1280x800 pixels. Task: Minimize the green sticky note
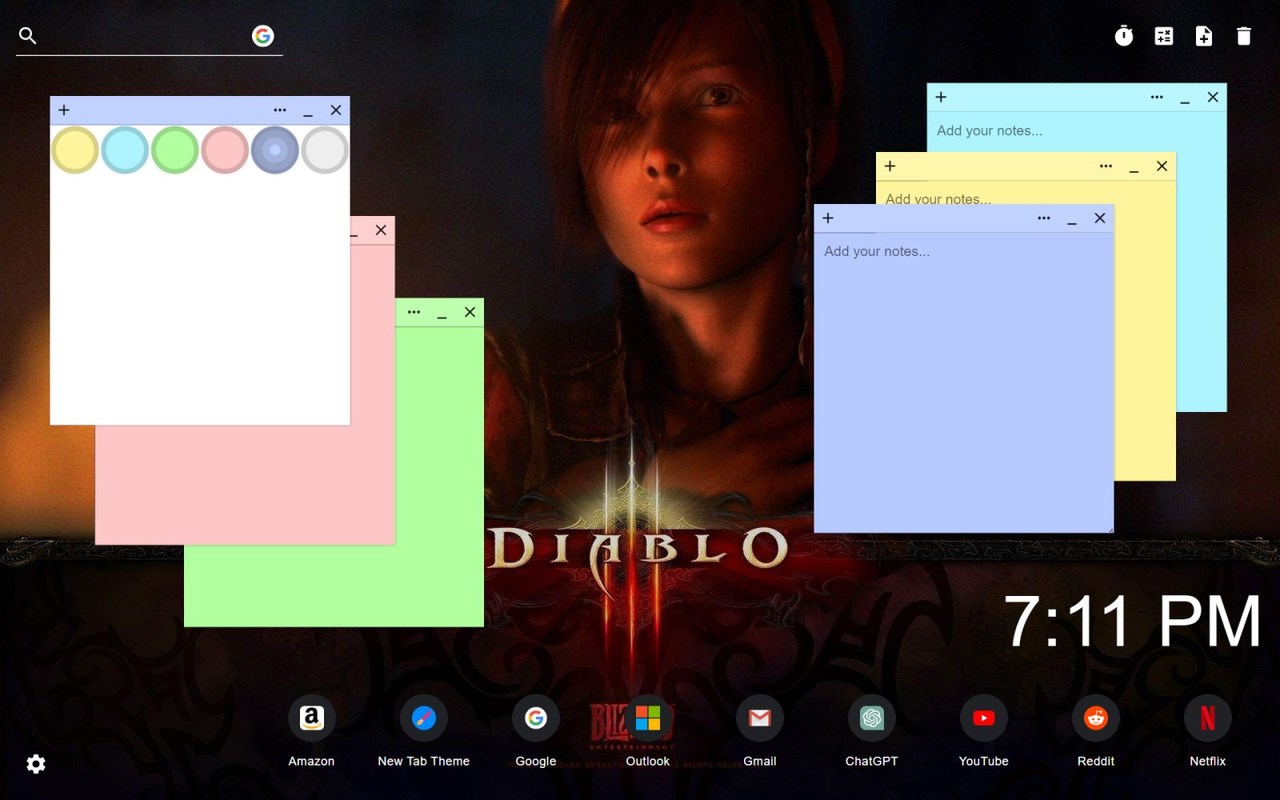click(442, 314)
